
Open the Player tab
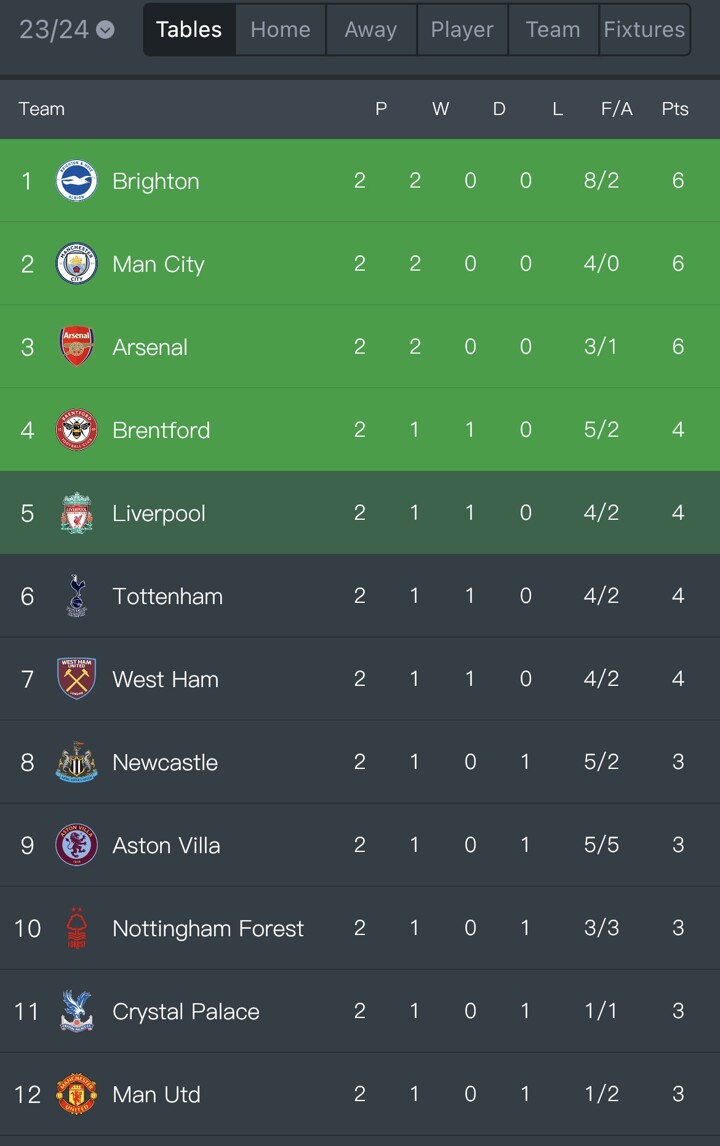(462, 30)
